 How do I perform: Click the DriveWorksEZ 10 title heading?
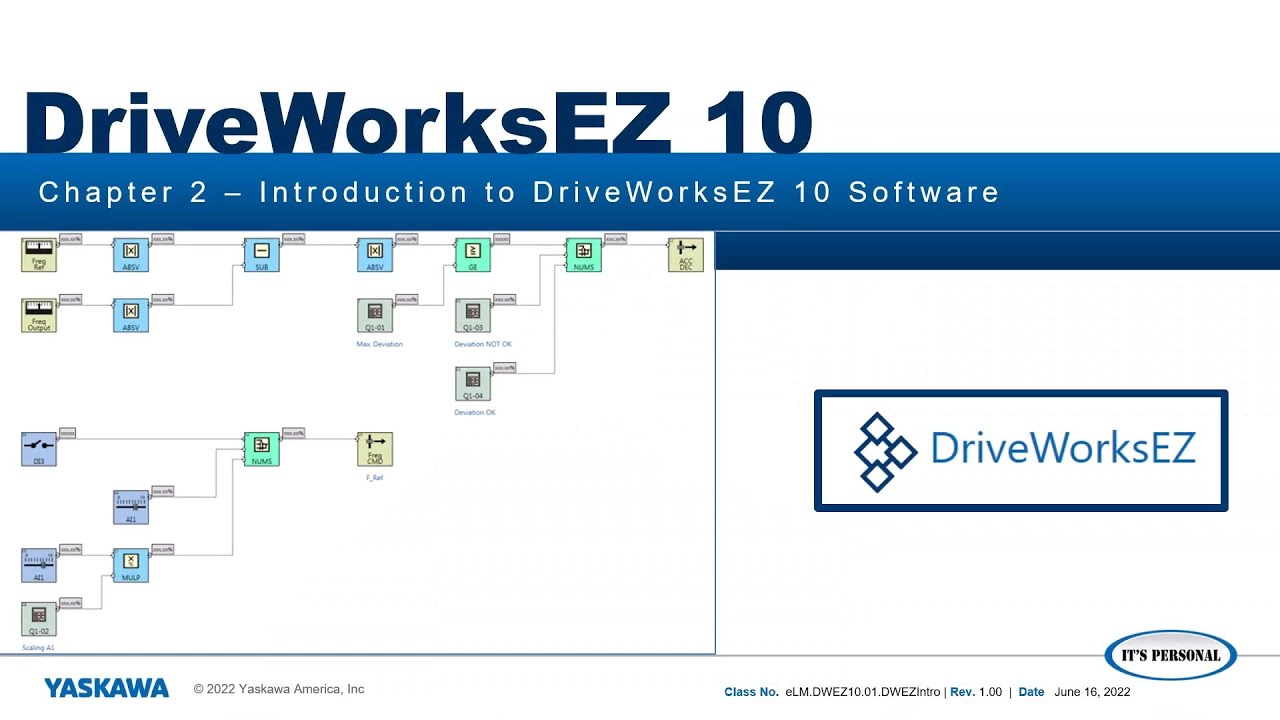[418, 122]
